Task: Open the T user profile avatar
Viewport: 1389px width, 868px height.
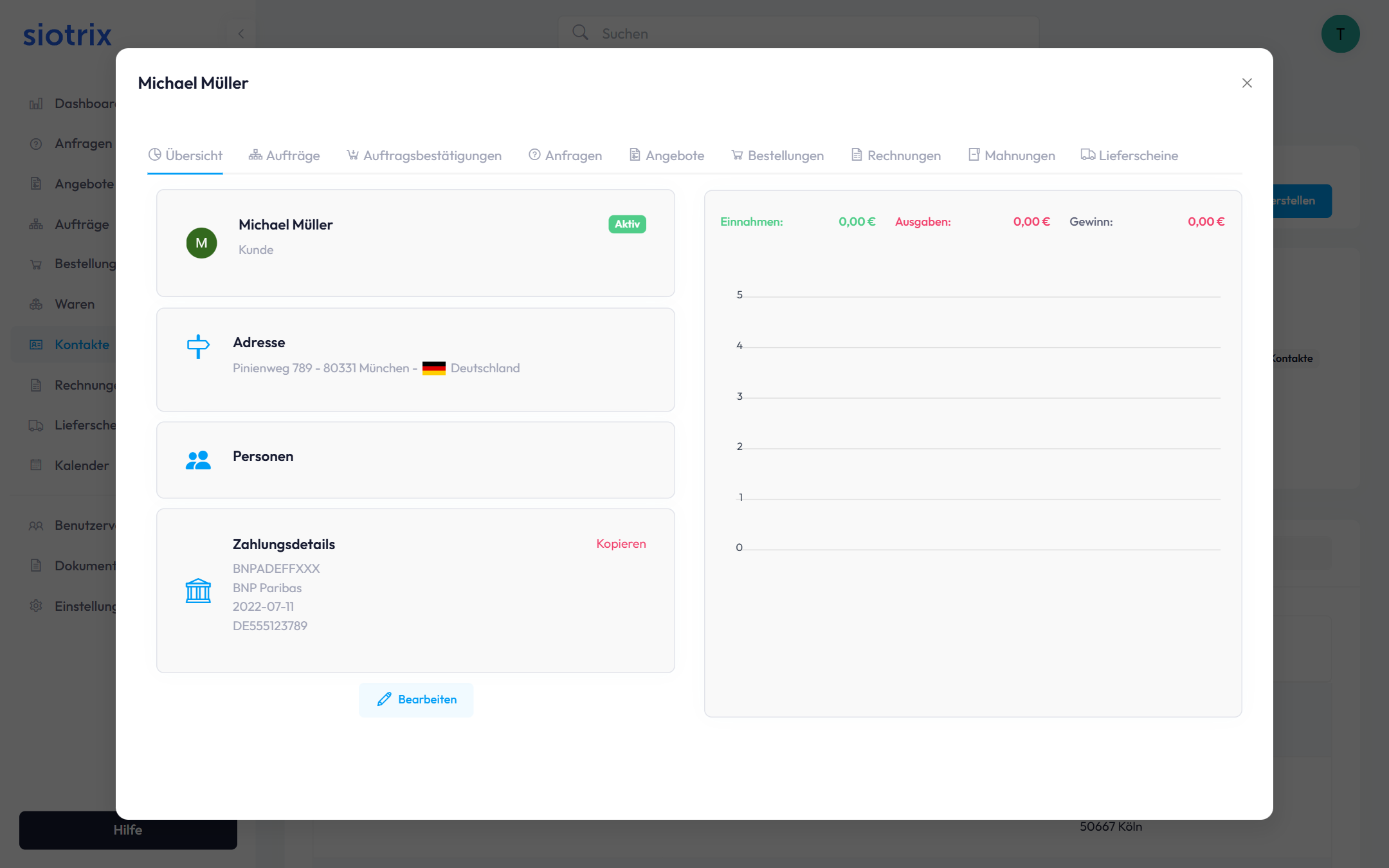Action: pos(1340,34)
